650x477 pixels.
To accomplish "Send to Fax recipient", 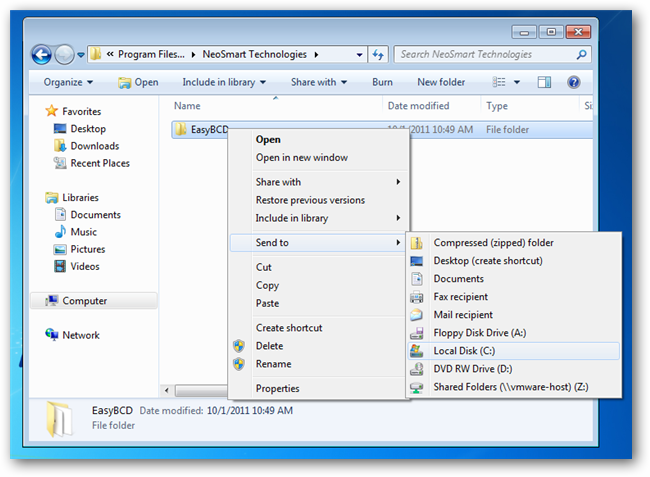I will (514, 297).
